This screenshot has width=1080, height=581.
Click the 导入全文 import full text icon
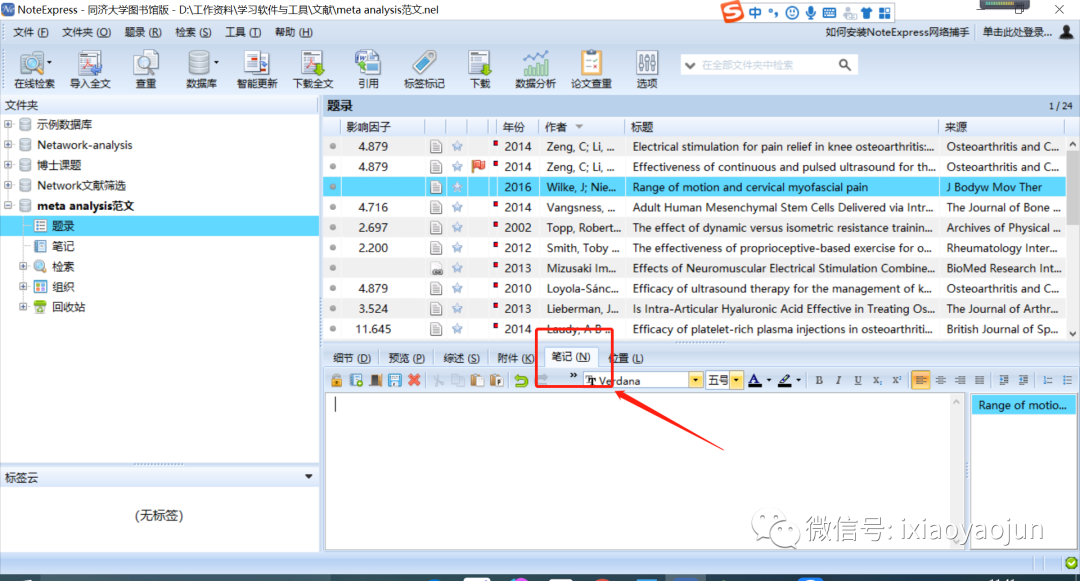tap(90, 70)
